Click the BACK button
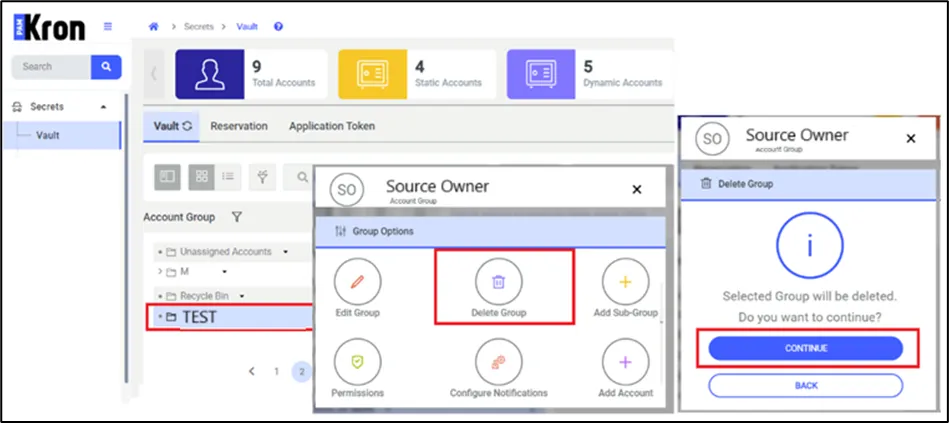 [x=806, y=385]
